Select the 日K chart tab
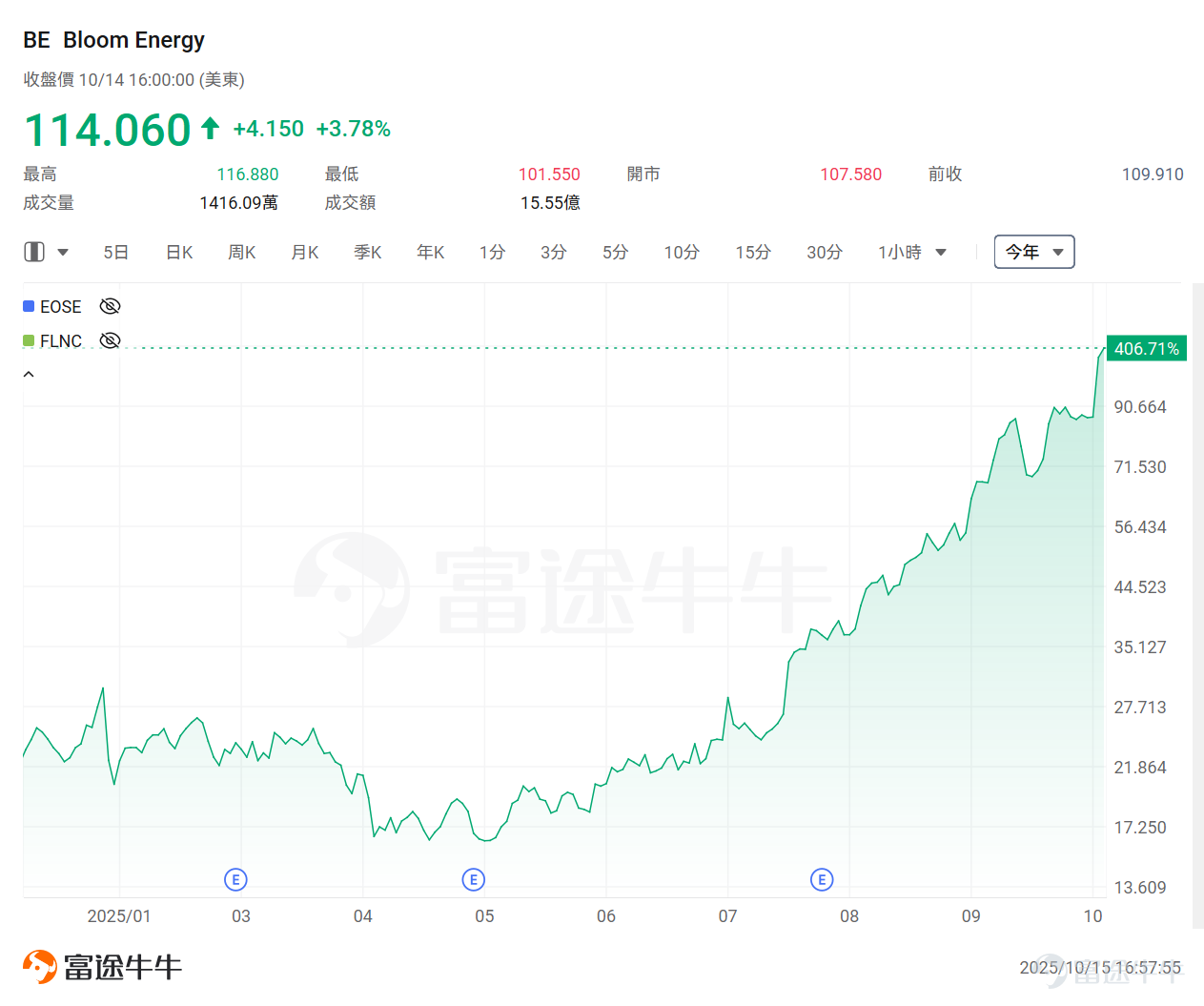The image size is (1204, 1006). 179,252
